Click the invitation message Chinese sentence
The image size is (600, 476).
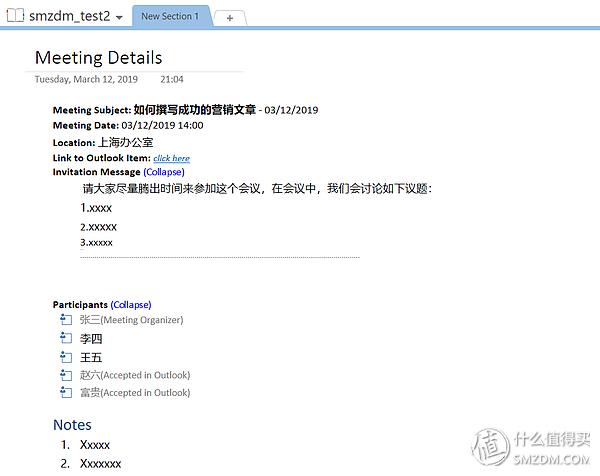257,189
